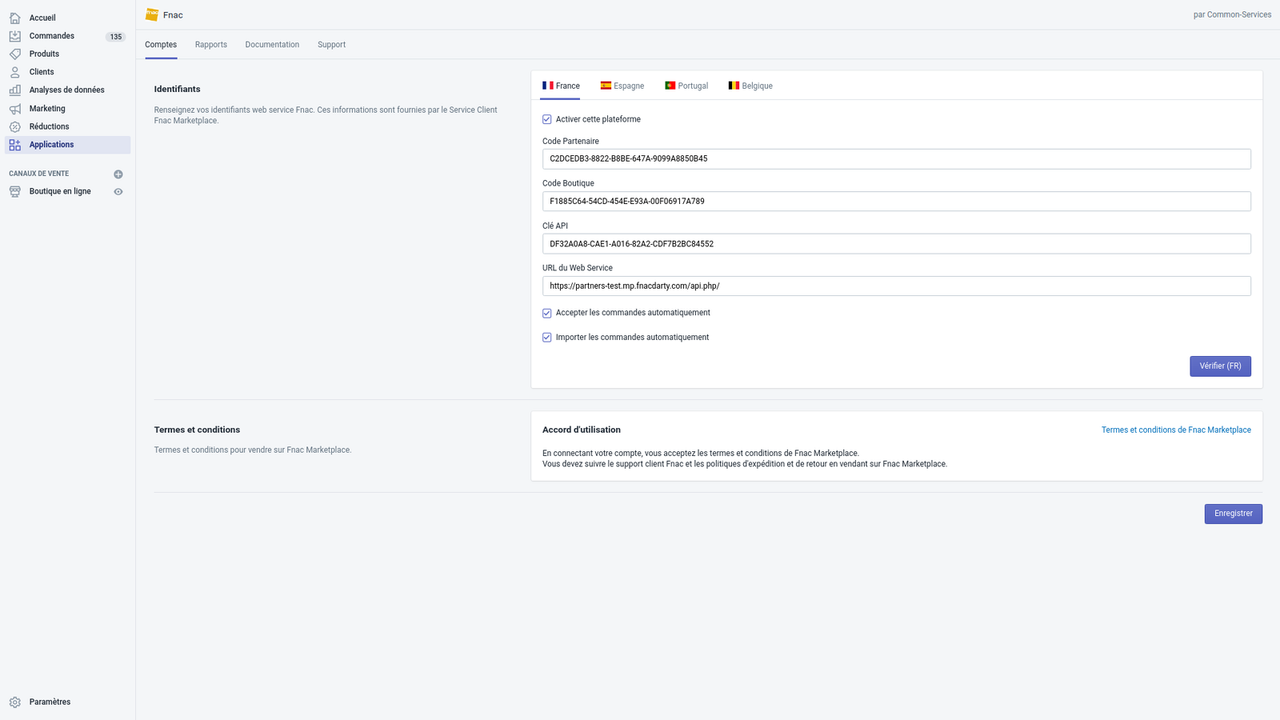Open Boutique en ligne sales channel
This screenshot has height=720, width=1280.
click(60, 191)
